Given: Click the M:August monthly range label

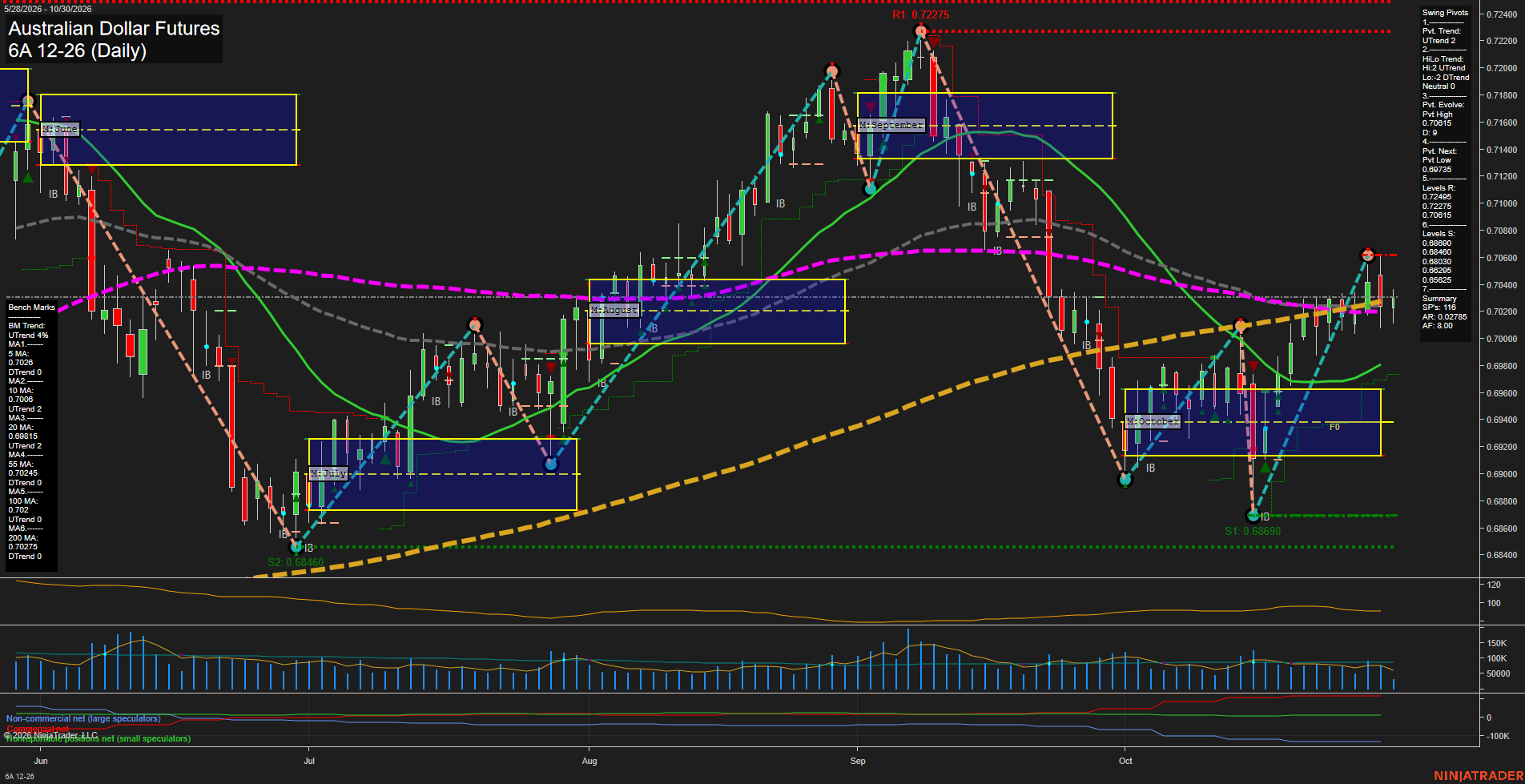Looking at the screenshot, I should click(614, 310).
